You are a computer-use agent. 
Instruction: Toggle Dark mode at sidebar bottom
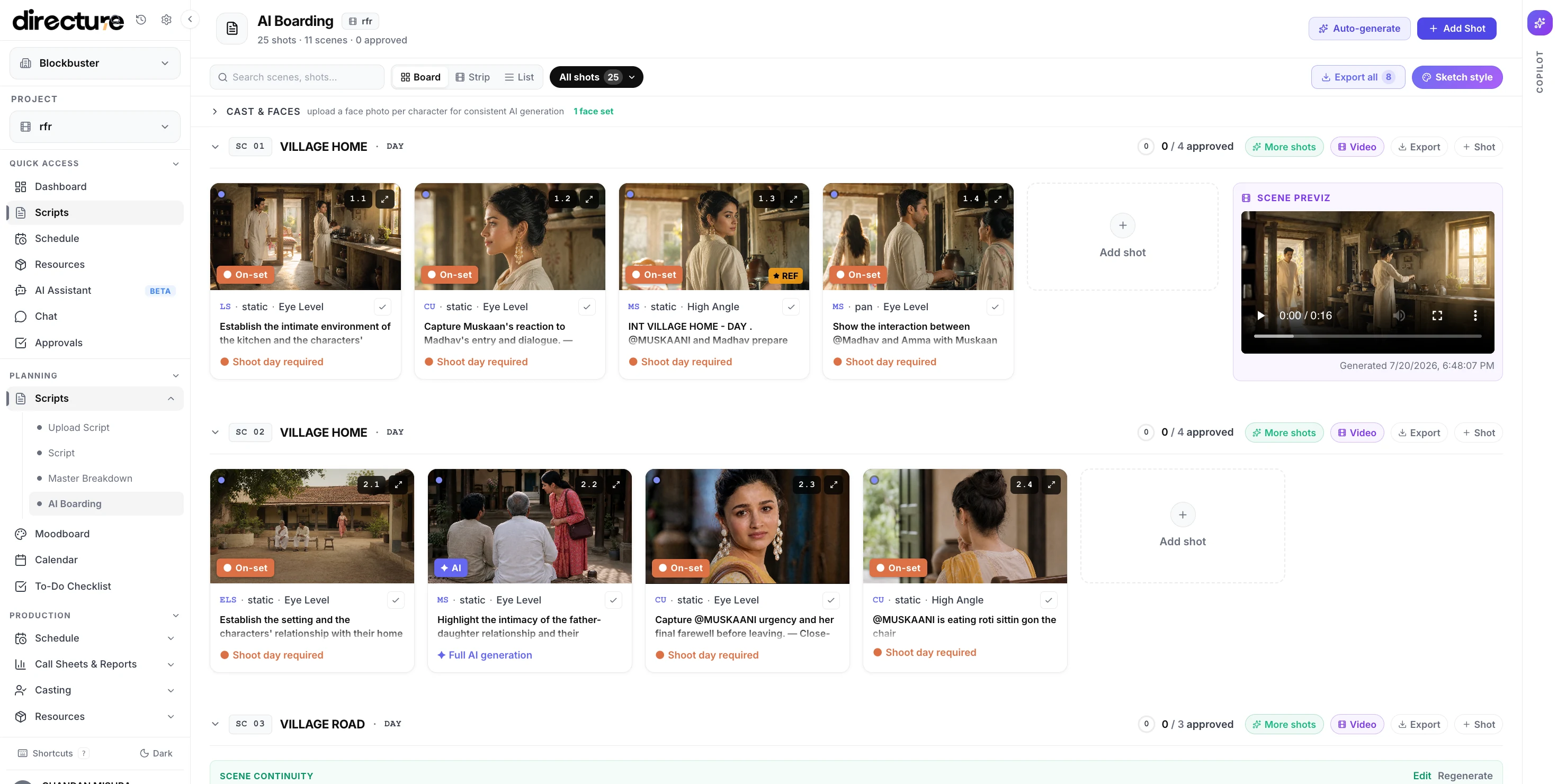point(156,753)
